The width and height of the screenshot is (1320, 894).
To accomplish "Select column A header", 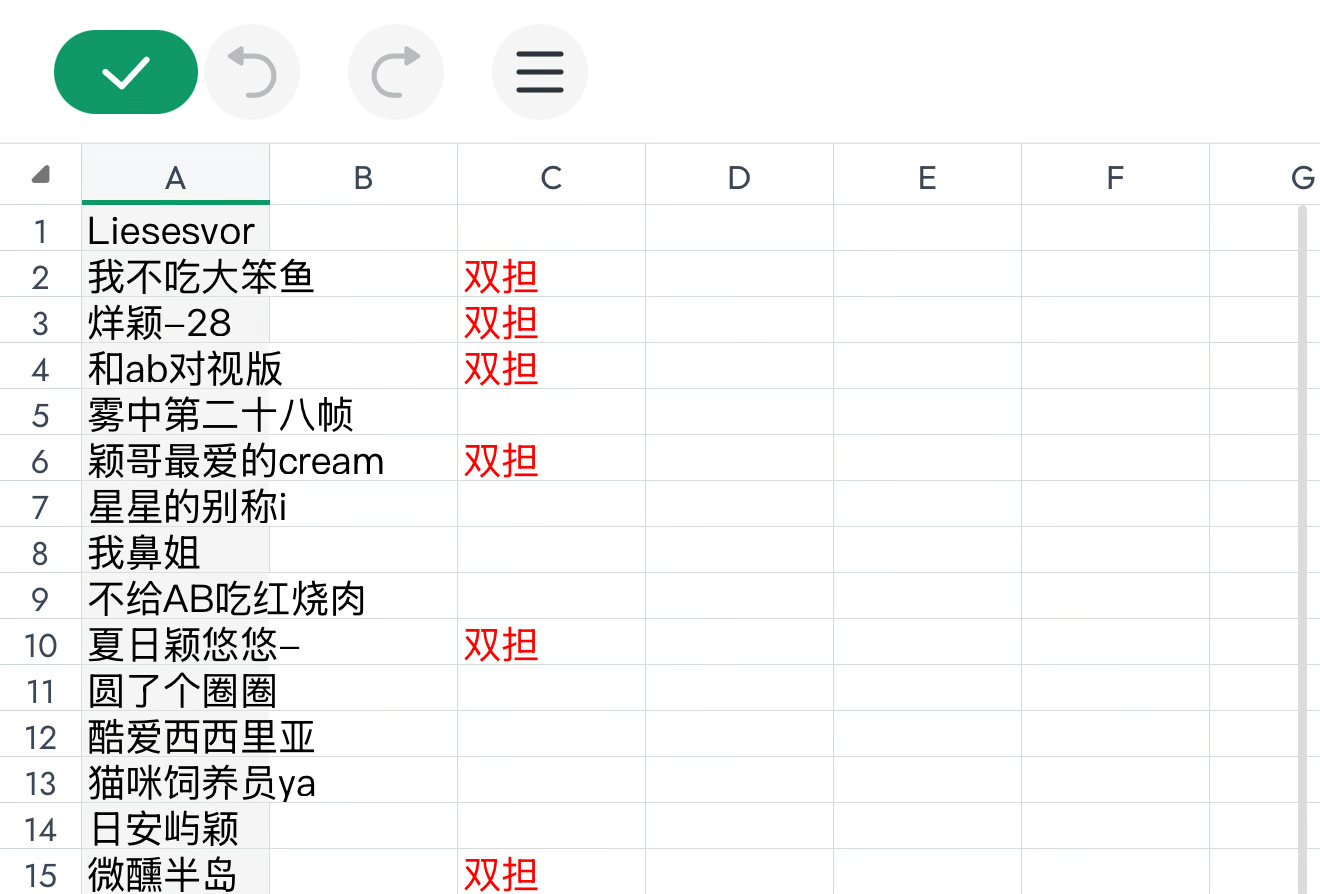I will coord(175,176).
